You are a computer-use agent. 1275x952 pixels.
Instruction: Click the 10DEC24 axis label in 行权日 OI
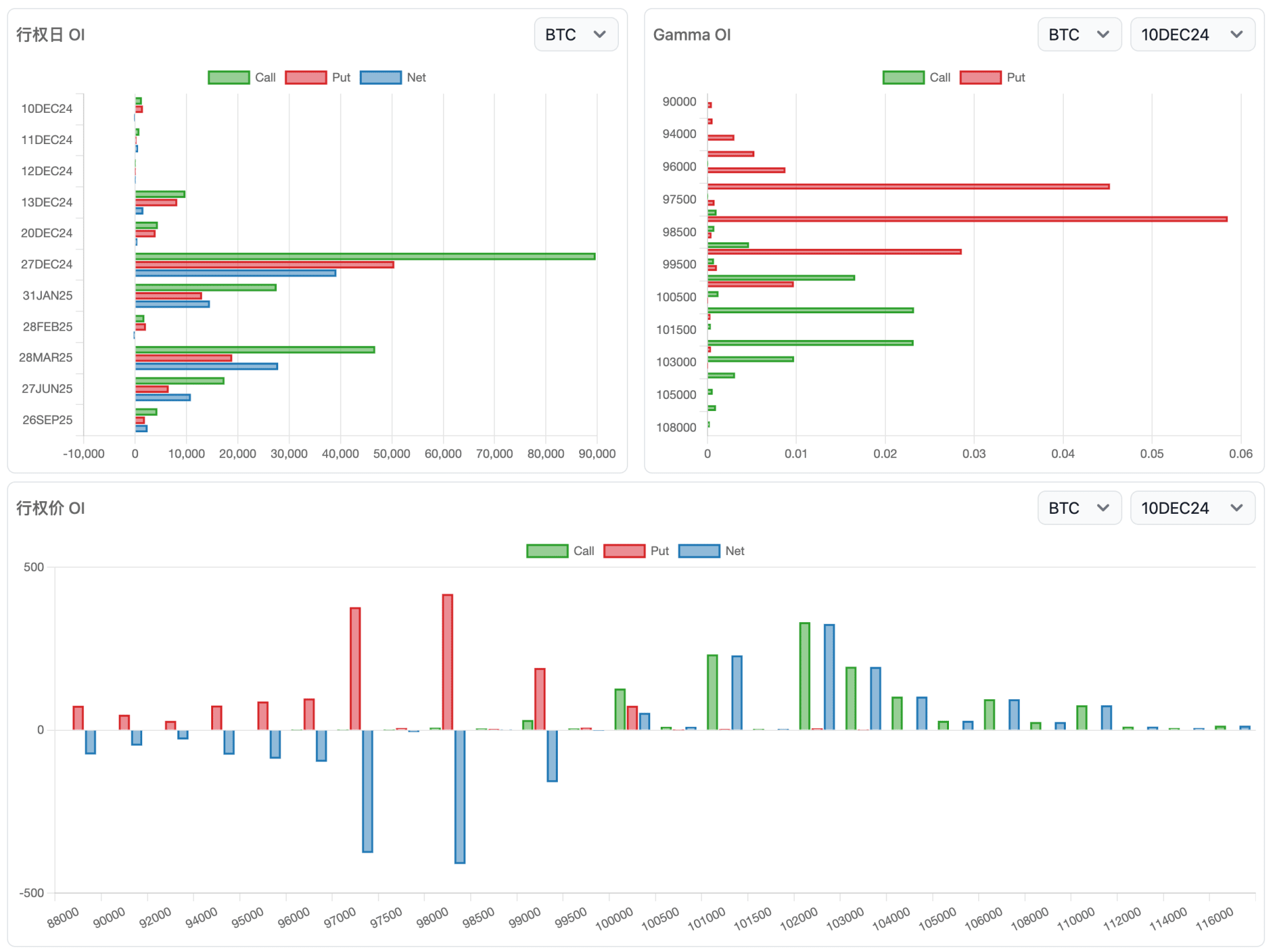pyautogui.click(x=46, y=109)
